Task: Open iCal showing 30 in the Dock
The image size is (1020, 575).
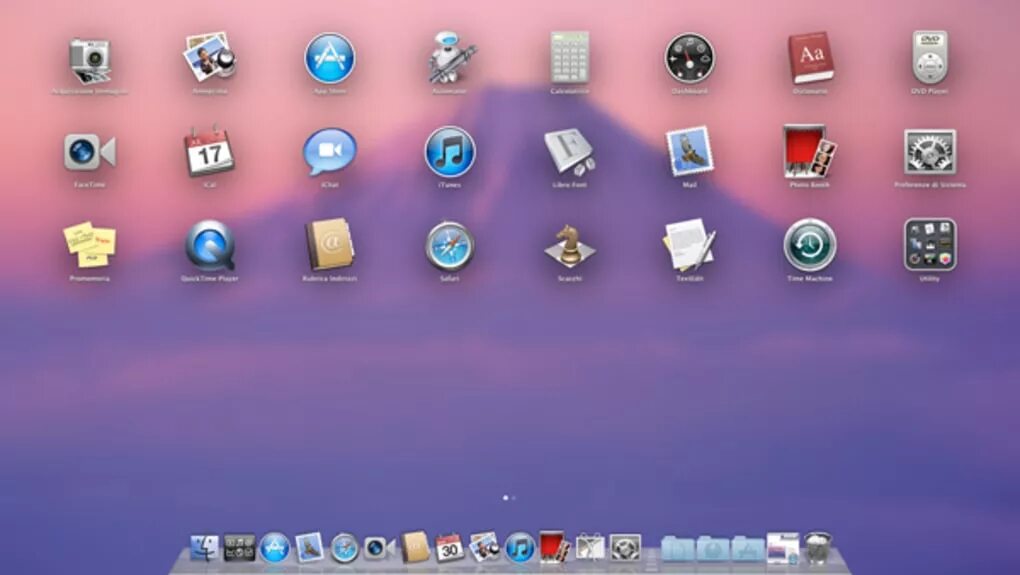Action: coord(450,548)
